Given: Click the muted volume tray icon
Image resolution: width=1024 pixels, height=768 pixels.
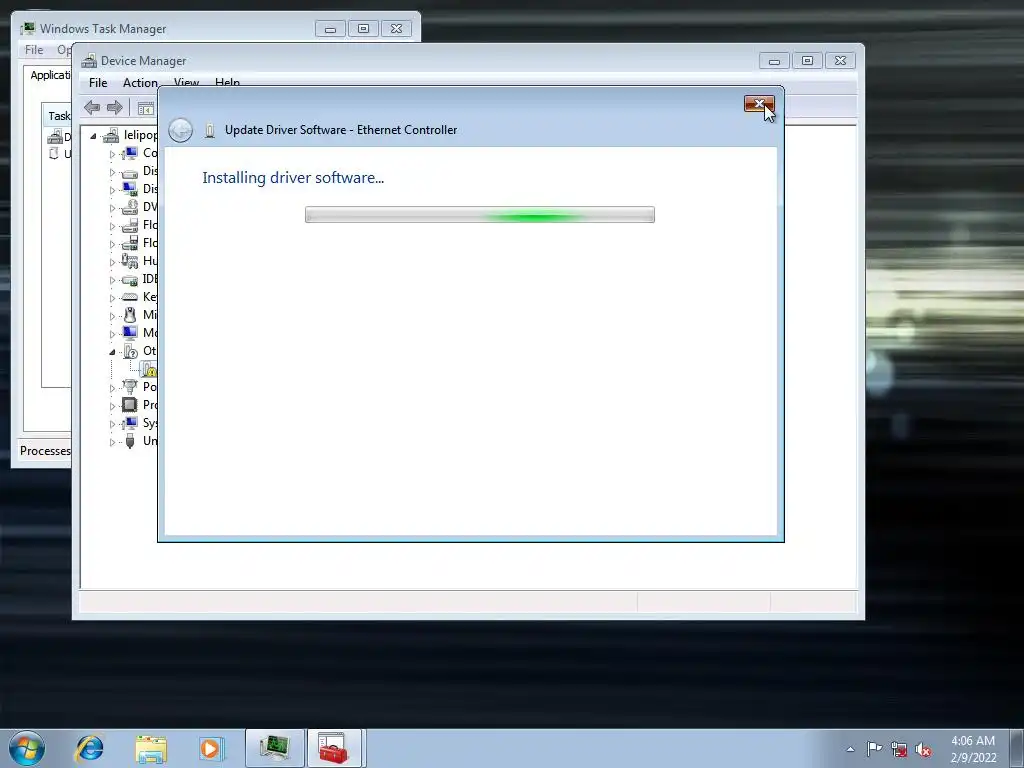Looking at the screenshot, I should tap(923, 749).
